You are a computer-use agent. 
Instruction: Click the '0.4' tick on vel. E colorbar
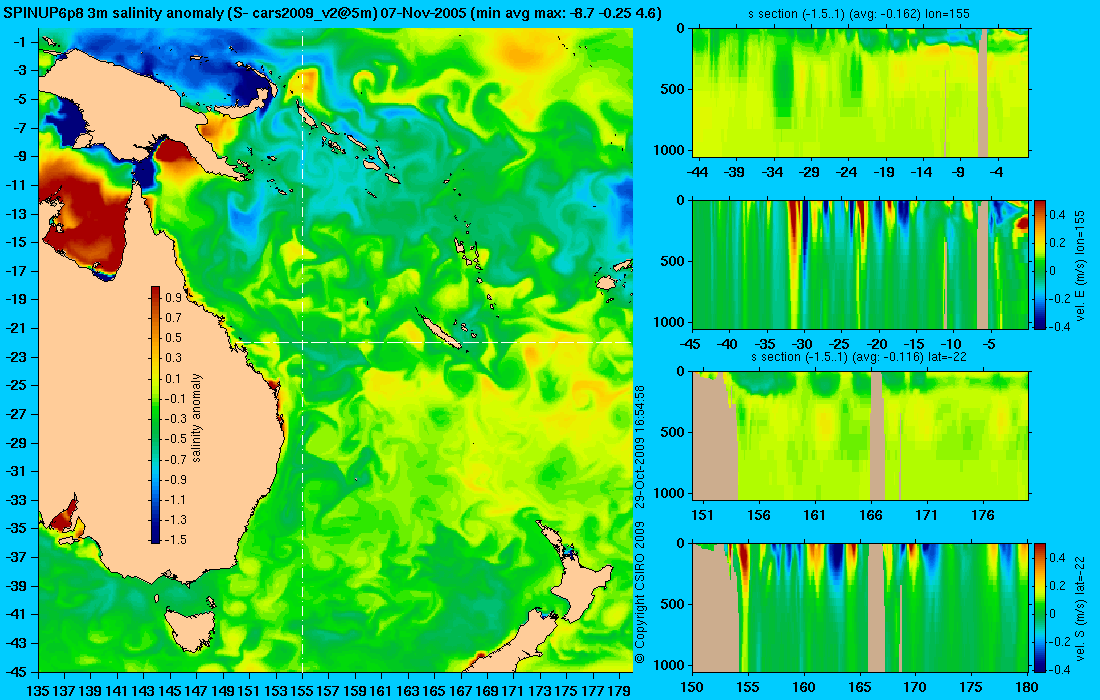(1057, 214)
